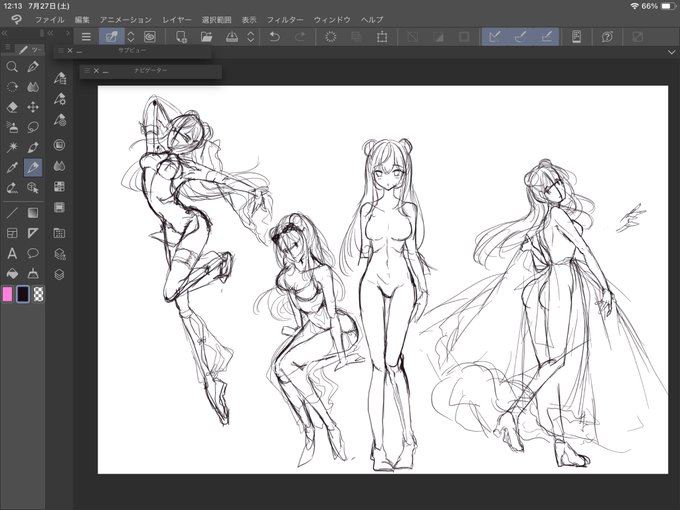Open the Sub View panel menu
Screen dimensions: 680x510
tap(60, 51)
